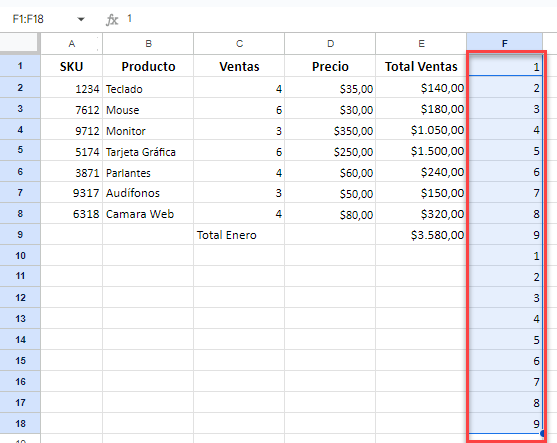This screenshot has height=443, width=557.
Task: Click cell F1 containing 1
Action: point(504,66)
